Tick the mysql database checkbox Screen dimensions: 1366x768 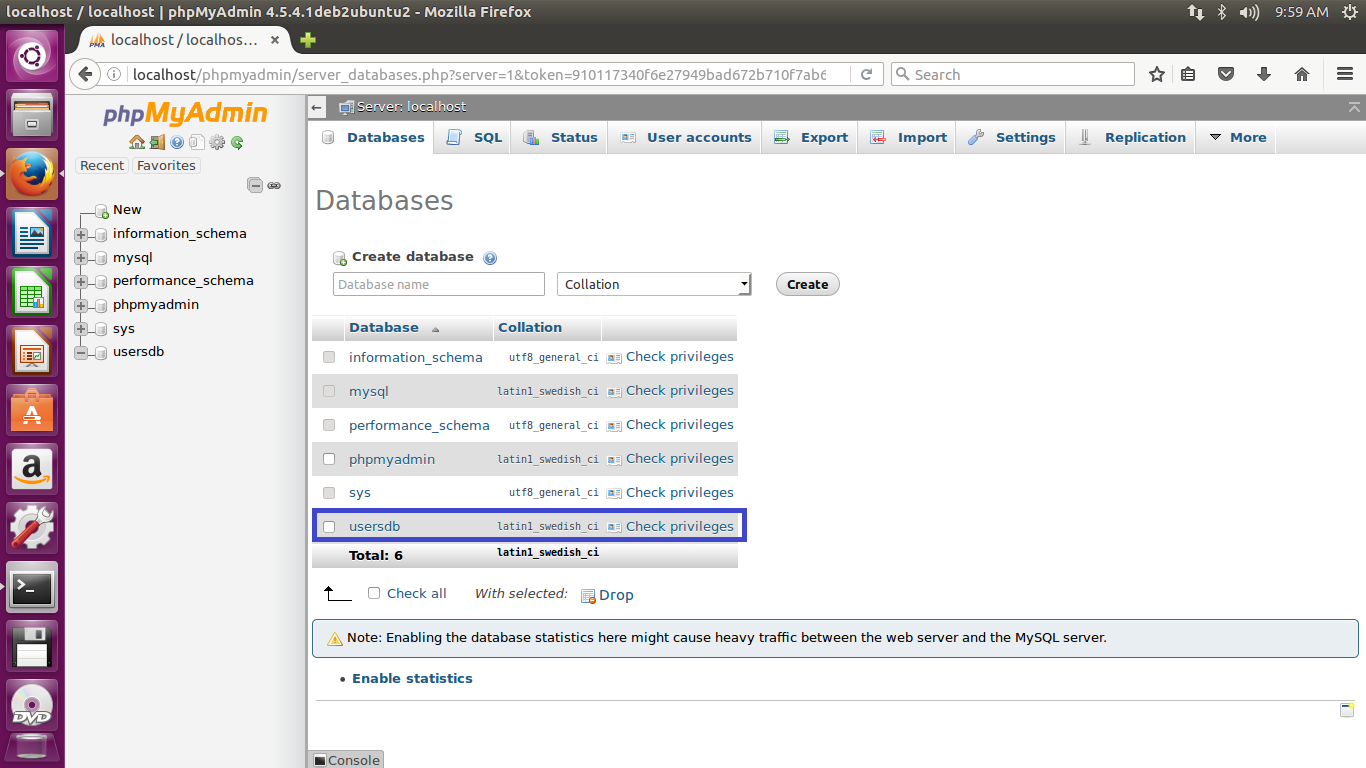pos(329,391)
